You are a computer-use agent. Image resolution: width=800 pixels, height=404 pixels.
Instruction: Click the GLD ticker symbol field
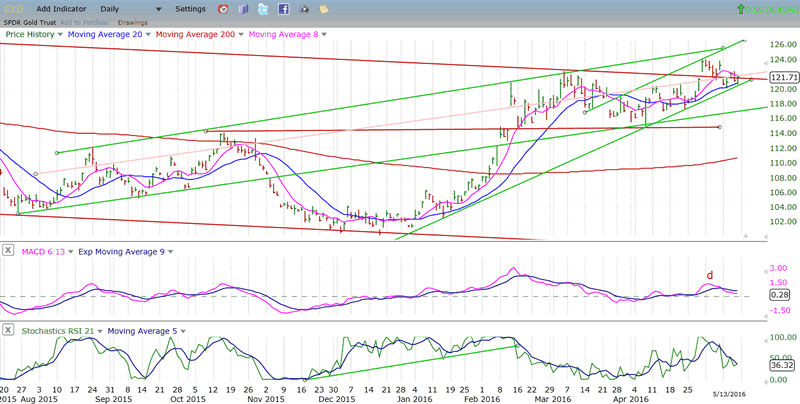[x=14, y=9]
